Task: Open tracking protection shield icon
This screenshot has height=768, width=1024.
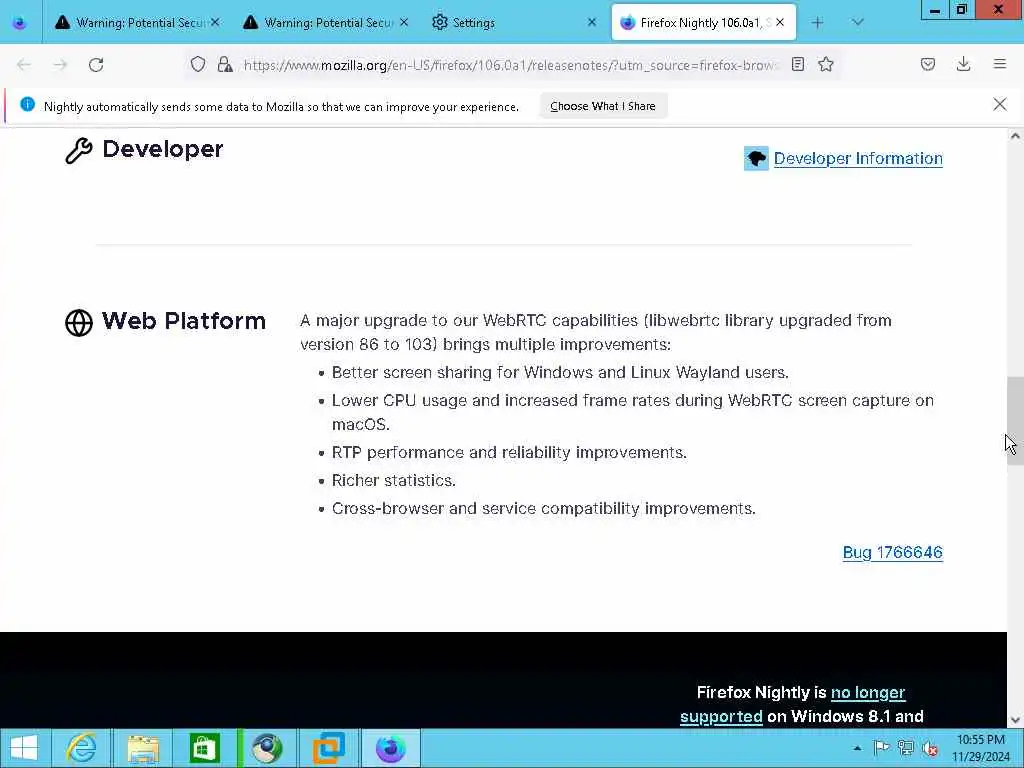Action: (x=198, y=64)
